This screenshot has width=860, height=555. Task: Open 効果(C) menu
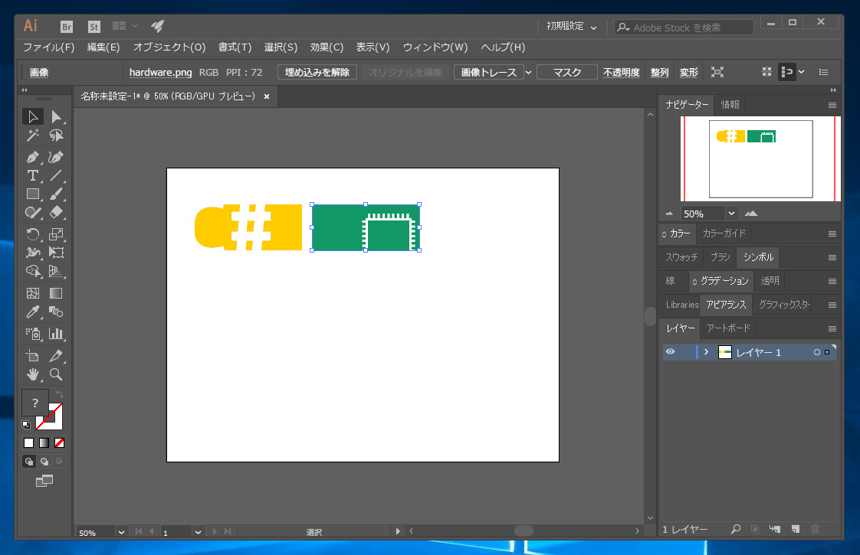click(x=326, y=48)
